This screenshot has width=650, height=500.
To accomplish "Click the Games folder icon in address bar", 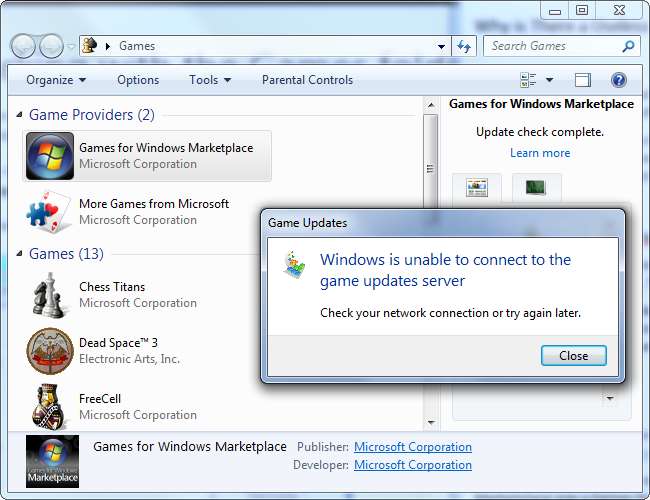I will (90, 46).
